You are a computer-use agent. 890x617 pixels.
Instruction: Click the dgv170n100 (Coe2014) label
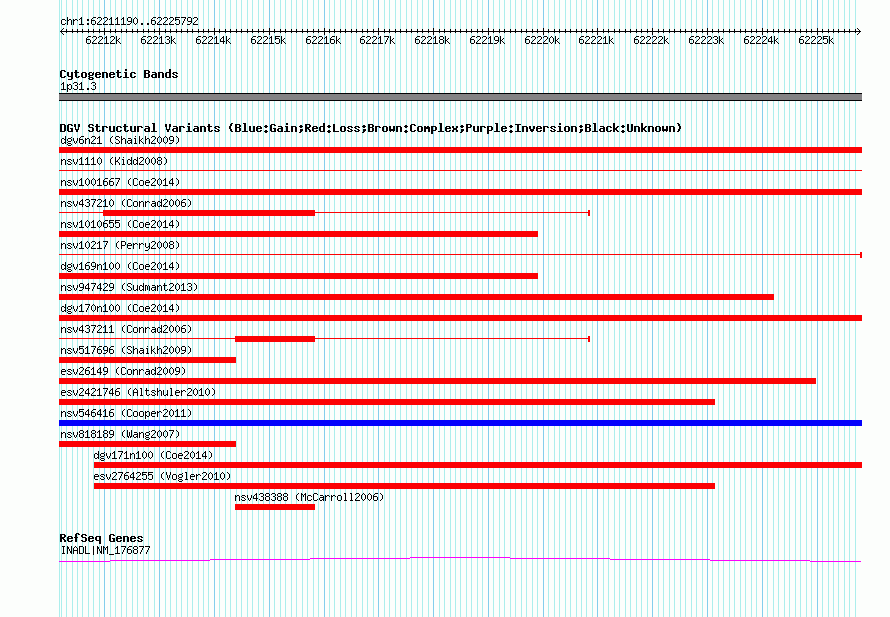point(120,308)
